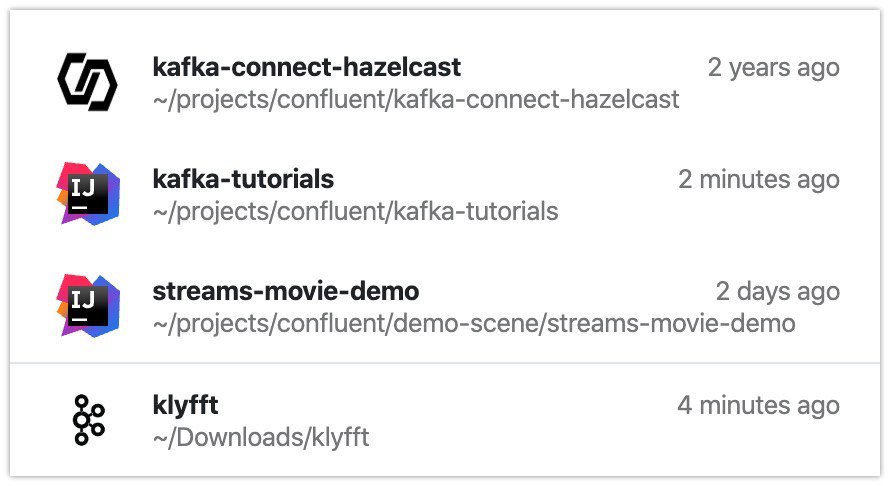
Task: Select the klyfft row's blank middle area
Action: pos(447,405)
